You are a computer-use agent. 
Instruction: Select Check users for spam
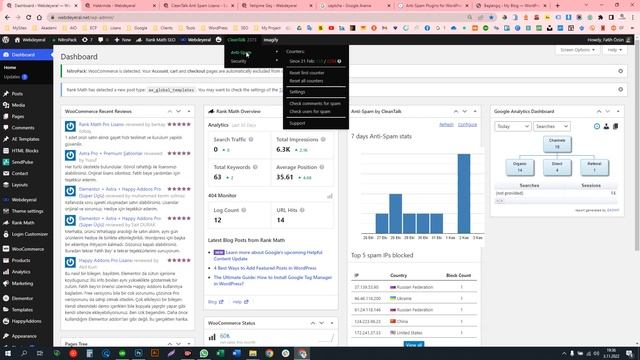310,111
